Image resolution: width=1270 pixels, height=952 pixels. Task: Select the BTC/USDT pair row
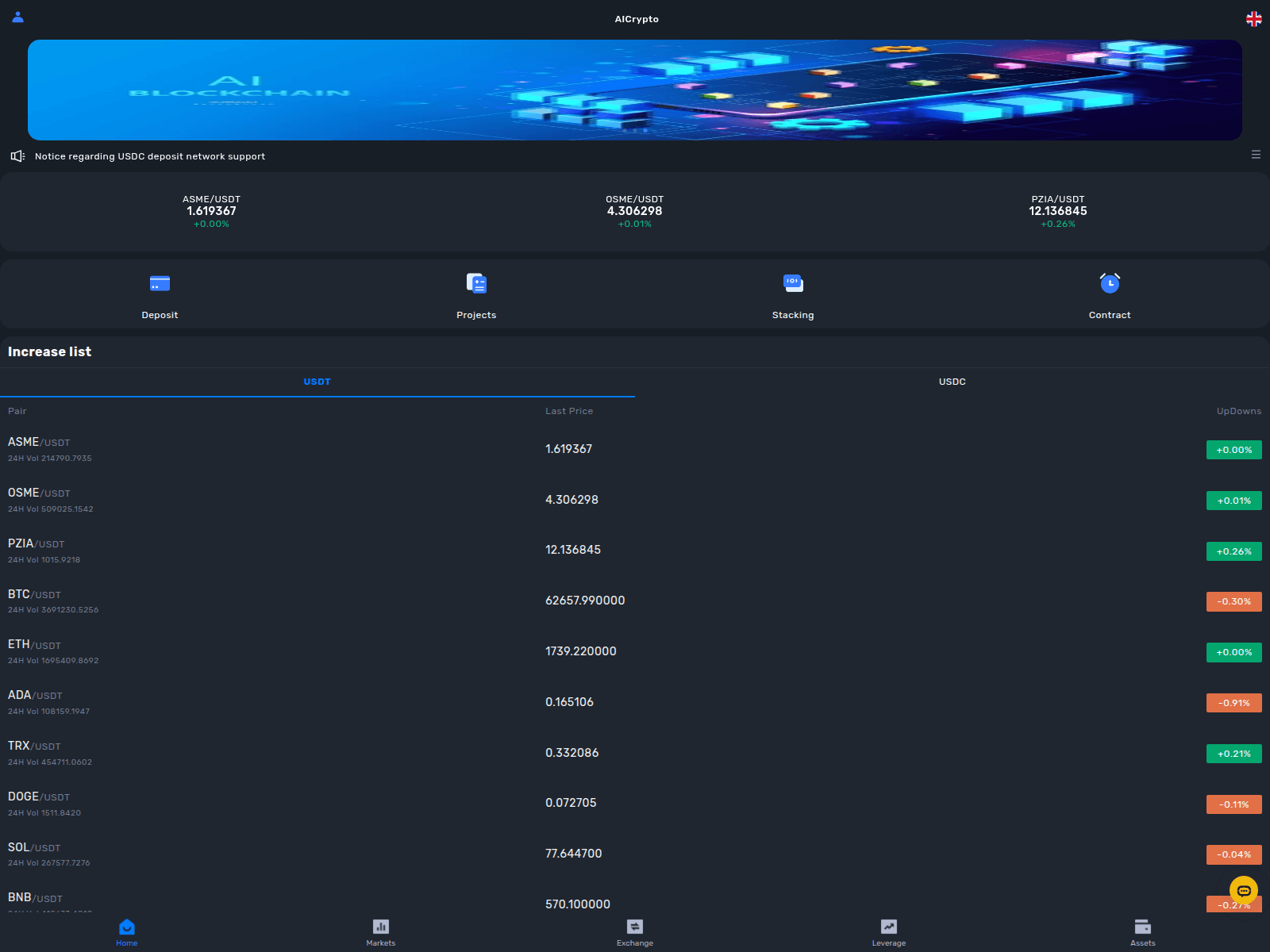point(635,601)
